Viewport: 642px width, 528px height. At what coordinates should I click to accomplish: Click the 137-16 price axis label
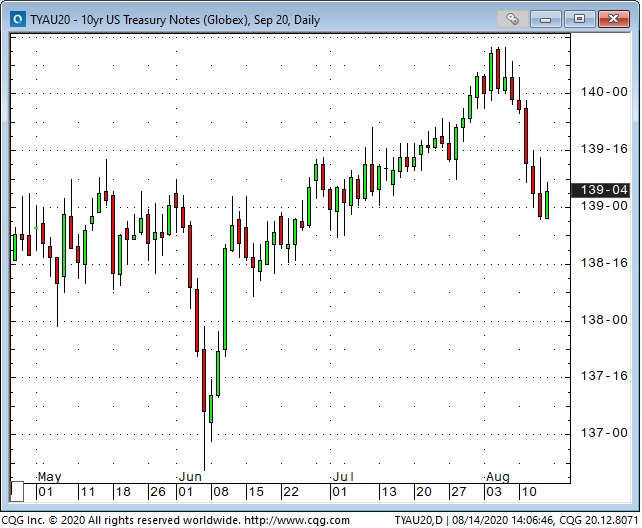(604, 376)
